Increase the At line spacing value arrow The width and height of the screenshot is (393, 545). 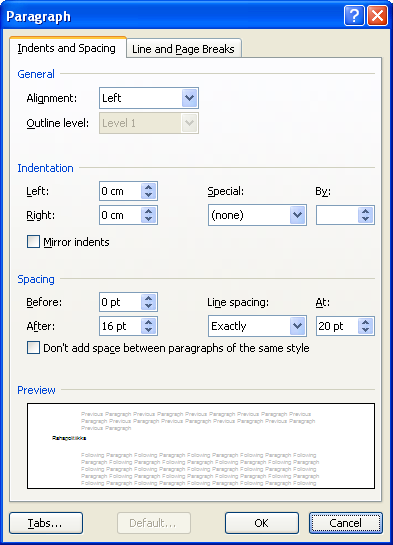pyautogui.click(x=365, y=322)
